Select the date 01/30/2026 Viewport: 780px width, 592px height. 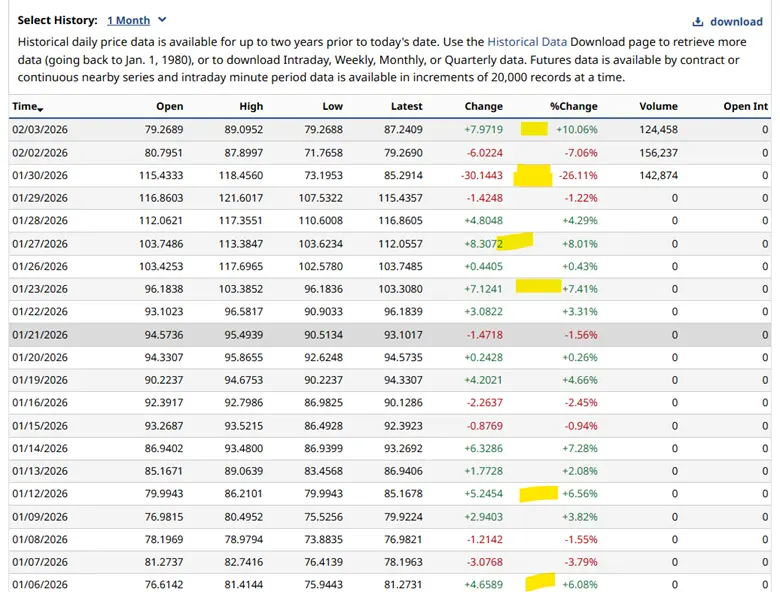40,176
